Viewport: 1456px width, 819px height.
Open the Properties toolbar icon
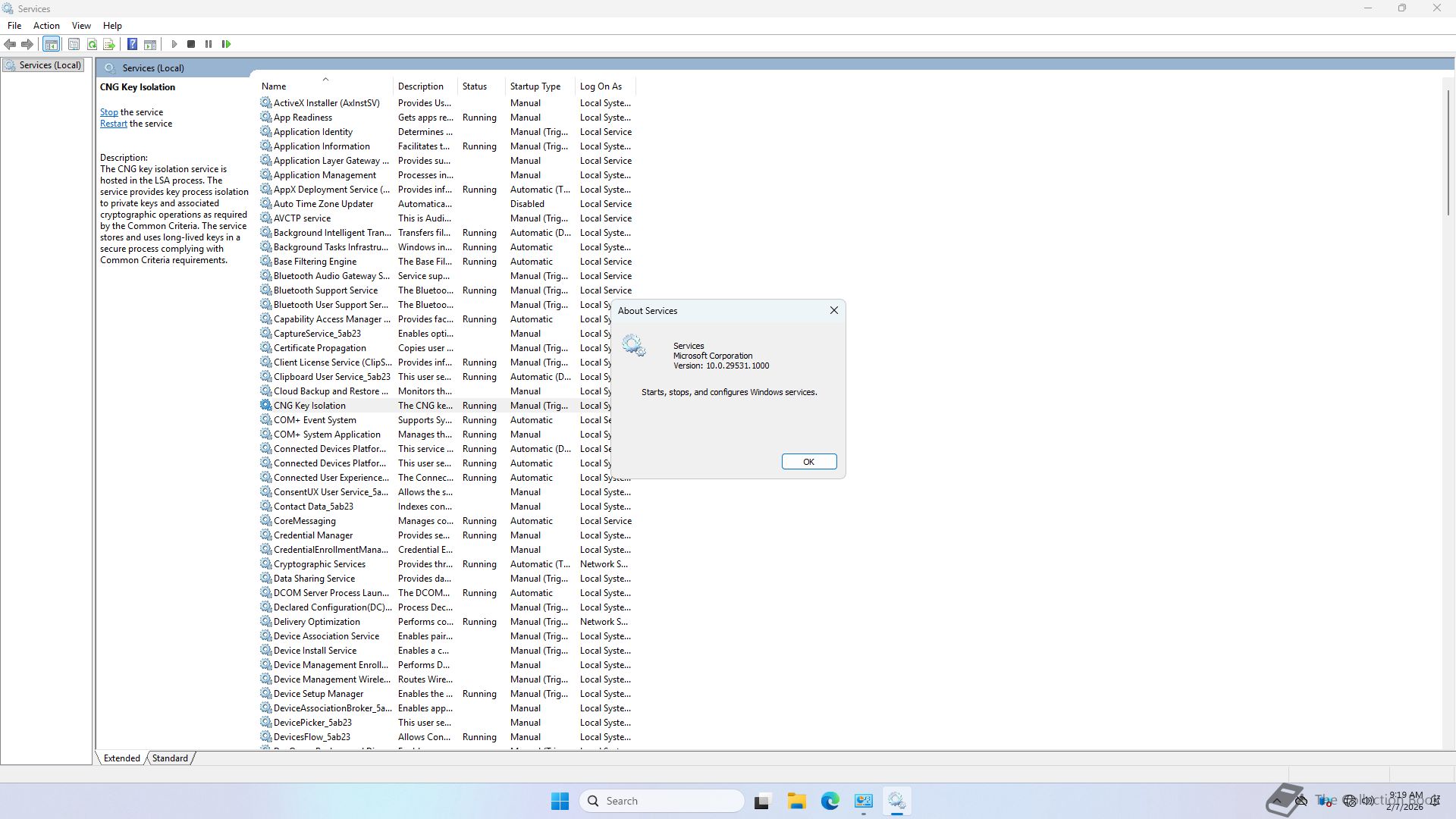74,44
